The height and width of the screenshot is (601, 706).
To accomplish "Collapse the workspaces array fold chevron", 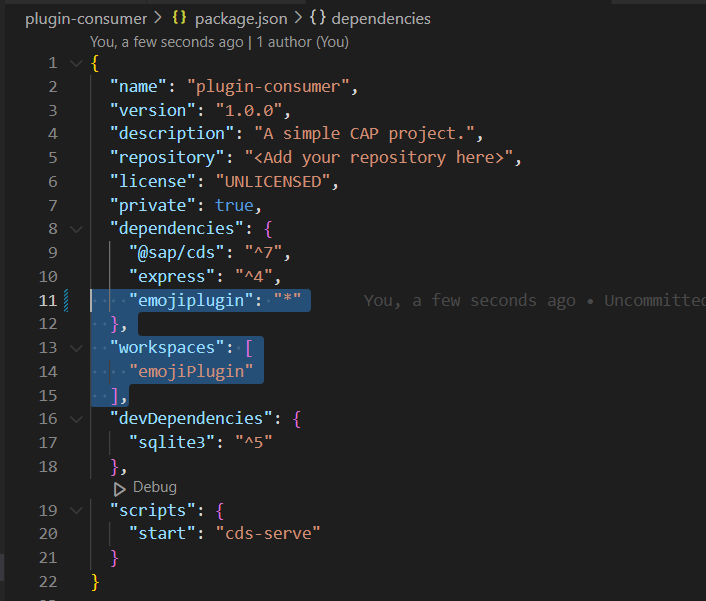I will click(x=77, y=348).
